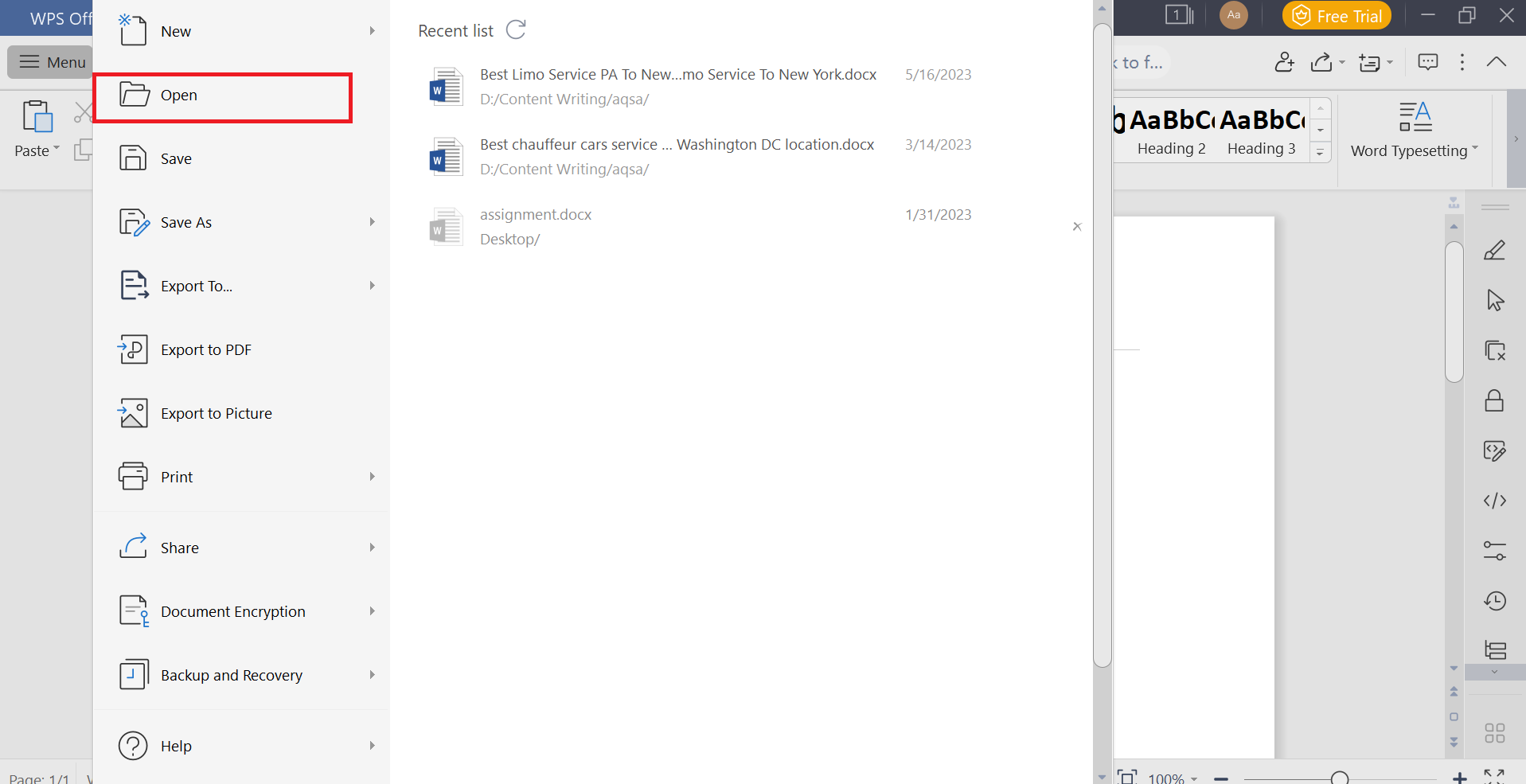Click the Share menu entry
This screenshot has height=784, width=1526.
click(179, 547)
